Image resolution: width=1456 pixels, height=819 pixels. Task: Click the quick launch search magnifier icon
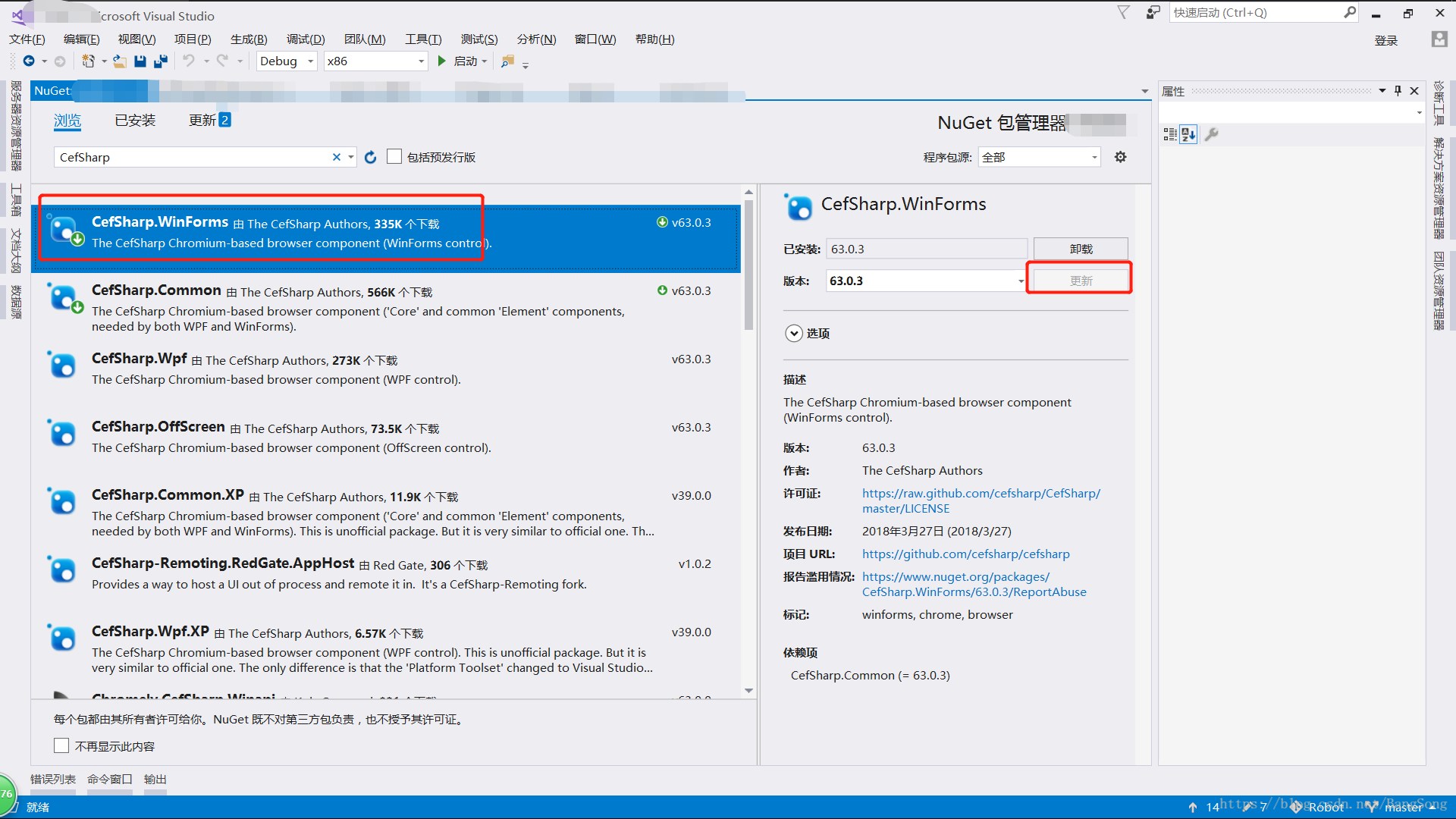coord(1350,12)
